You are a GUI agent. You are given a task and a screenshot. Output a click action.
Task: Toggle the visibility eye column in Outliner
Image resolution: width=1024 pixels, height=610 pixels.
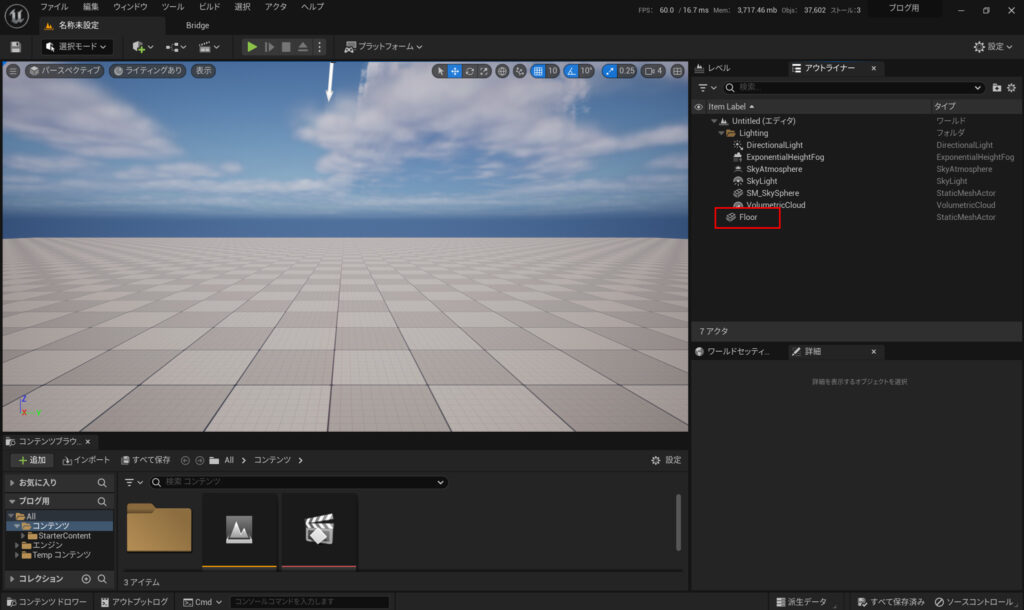[698, 106]
